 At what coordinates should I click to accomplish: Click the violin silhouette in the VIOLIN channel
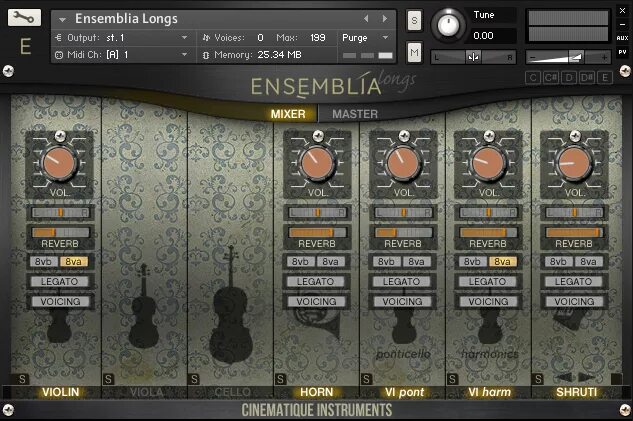[x=59, y=325]
